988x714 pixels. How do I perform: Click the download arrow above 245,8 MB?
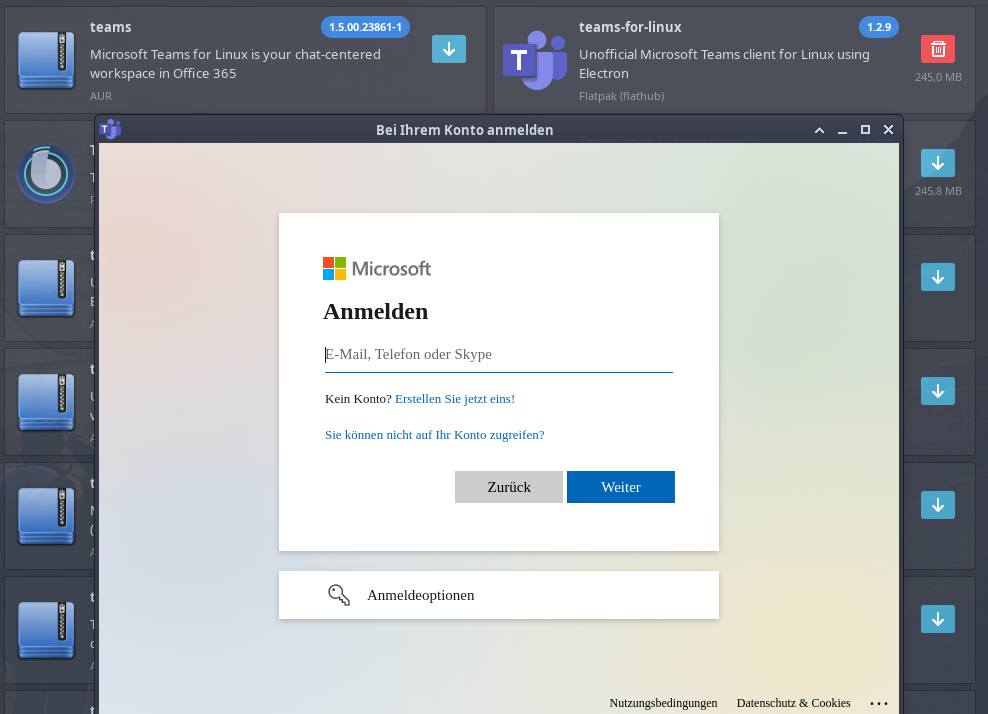[x=938, y=163]
